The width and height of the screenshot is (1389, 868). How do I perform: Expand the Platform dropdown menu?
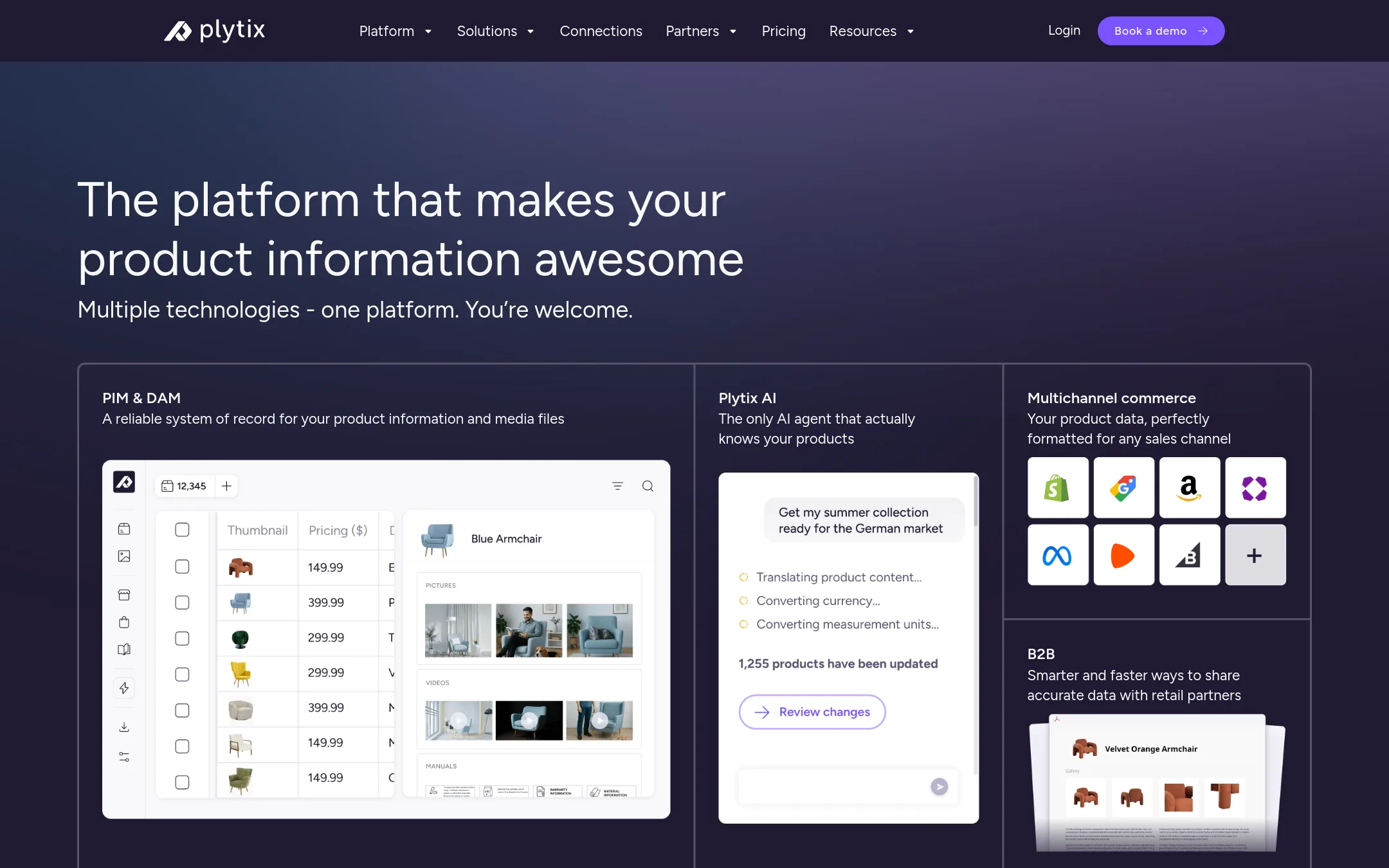tap(395, 31)
